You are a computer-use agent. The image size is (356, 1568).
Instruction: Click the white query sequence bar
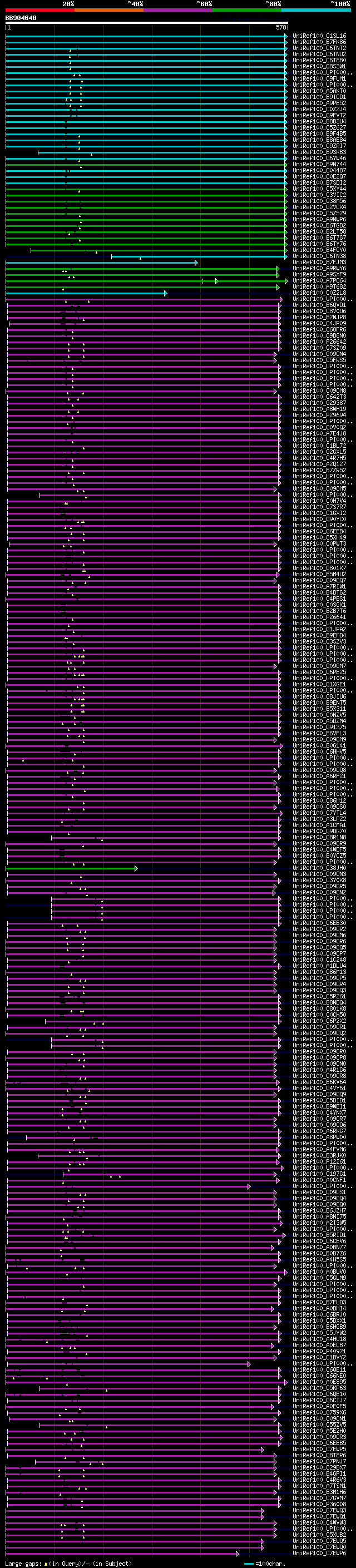[147, 23]
